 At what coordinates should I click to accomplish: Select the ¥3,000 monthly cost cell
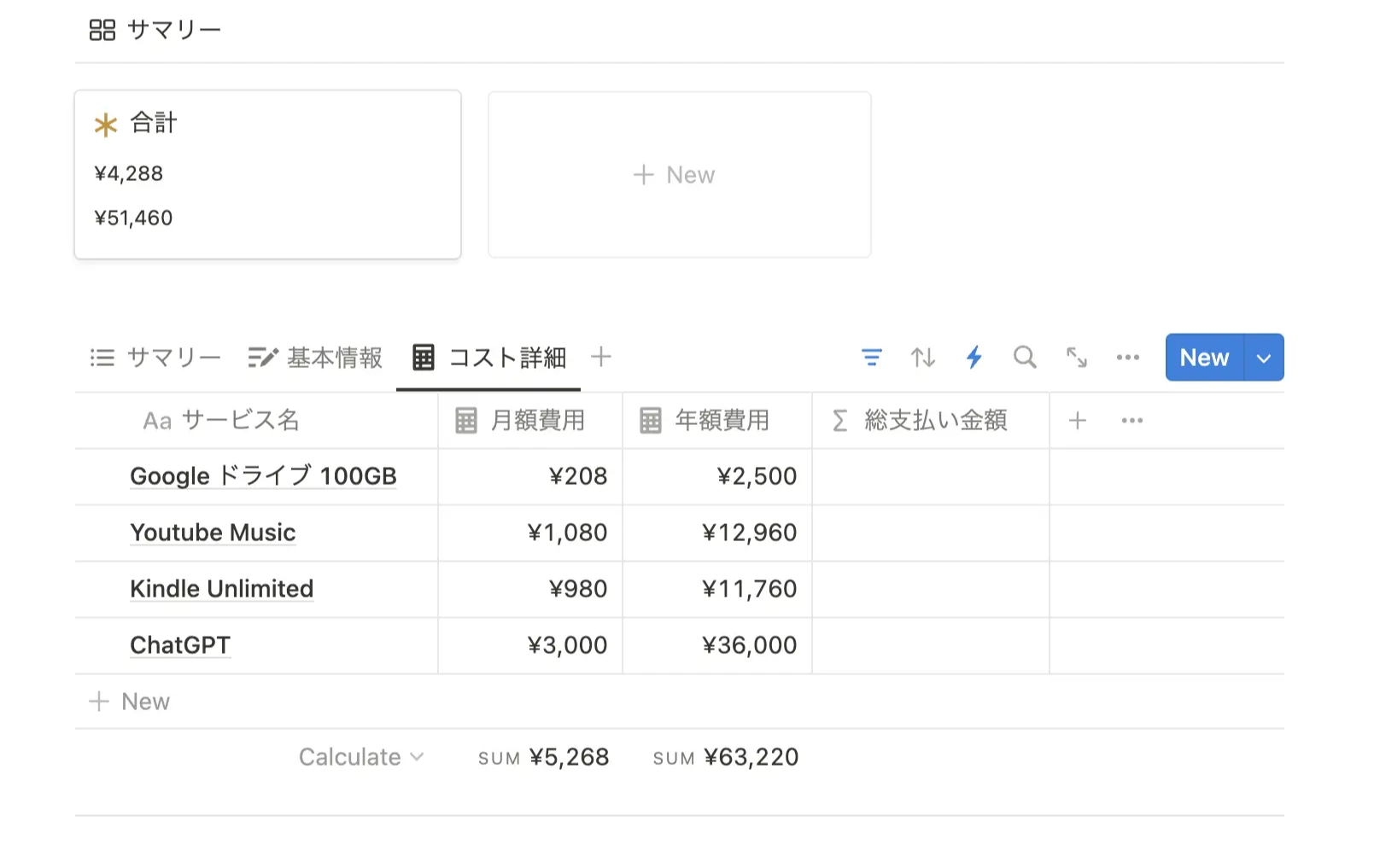530,645
